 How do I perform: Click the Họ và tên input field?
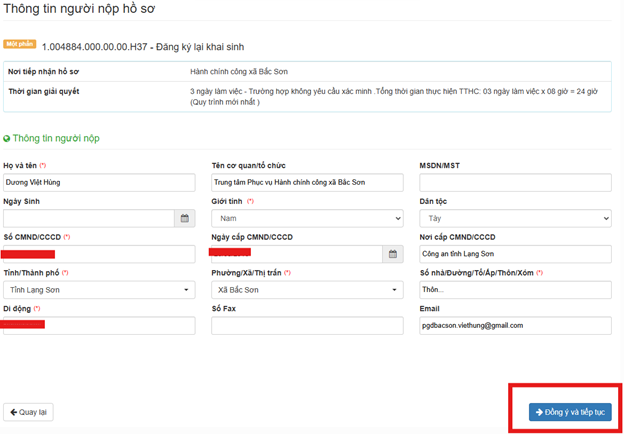99,183
